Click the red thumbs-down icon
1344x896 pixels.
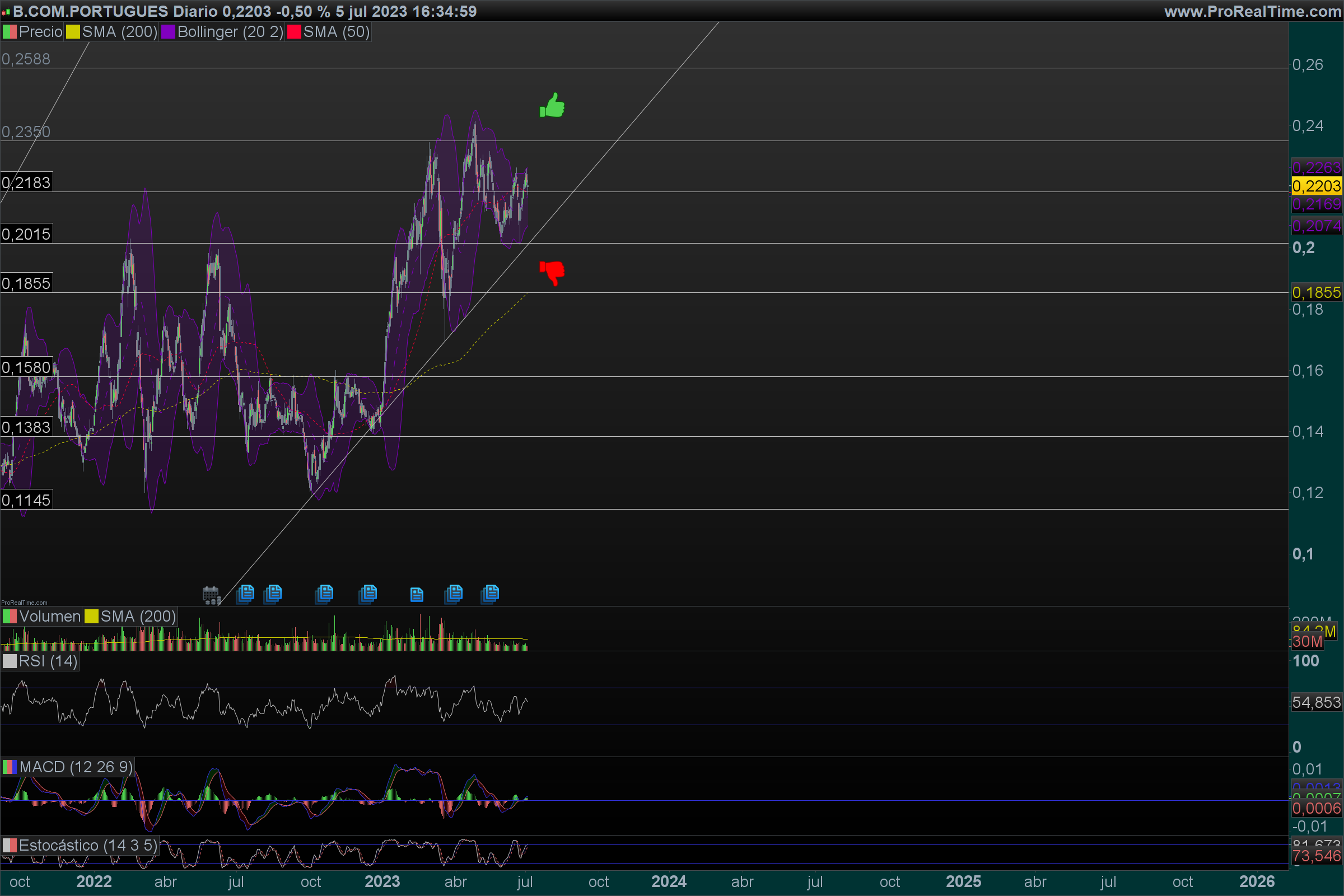pos(552,272)
